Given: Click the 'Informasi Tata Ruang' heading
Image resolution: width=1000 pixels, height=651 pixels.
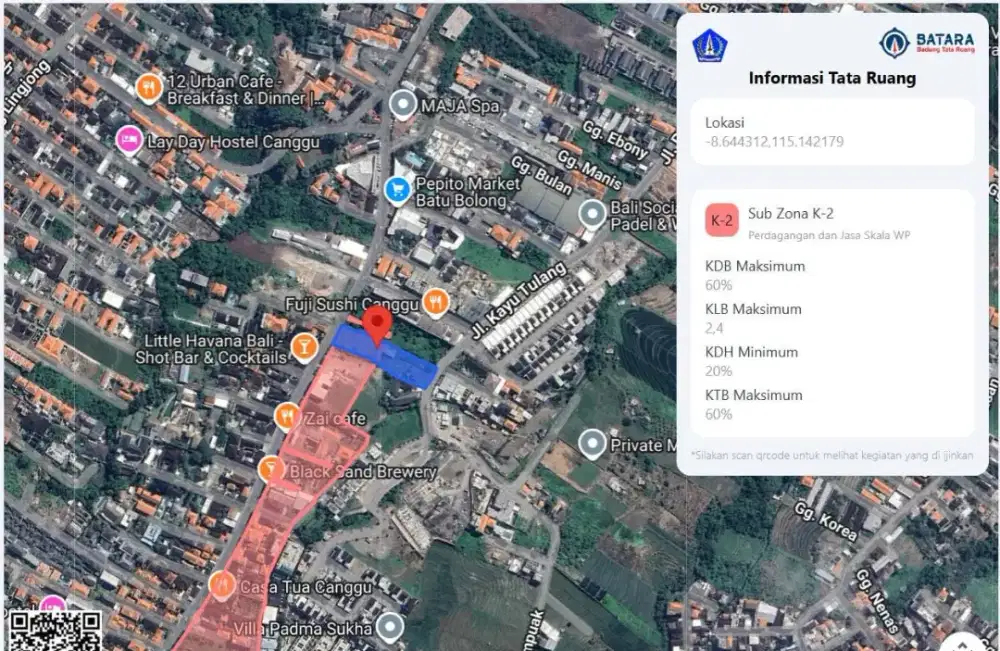Looking at the screenshot, I should pos(832,78).
